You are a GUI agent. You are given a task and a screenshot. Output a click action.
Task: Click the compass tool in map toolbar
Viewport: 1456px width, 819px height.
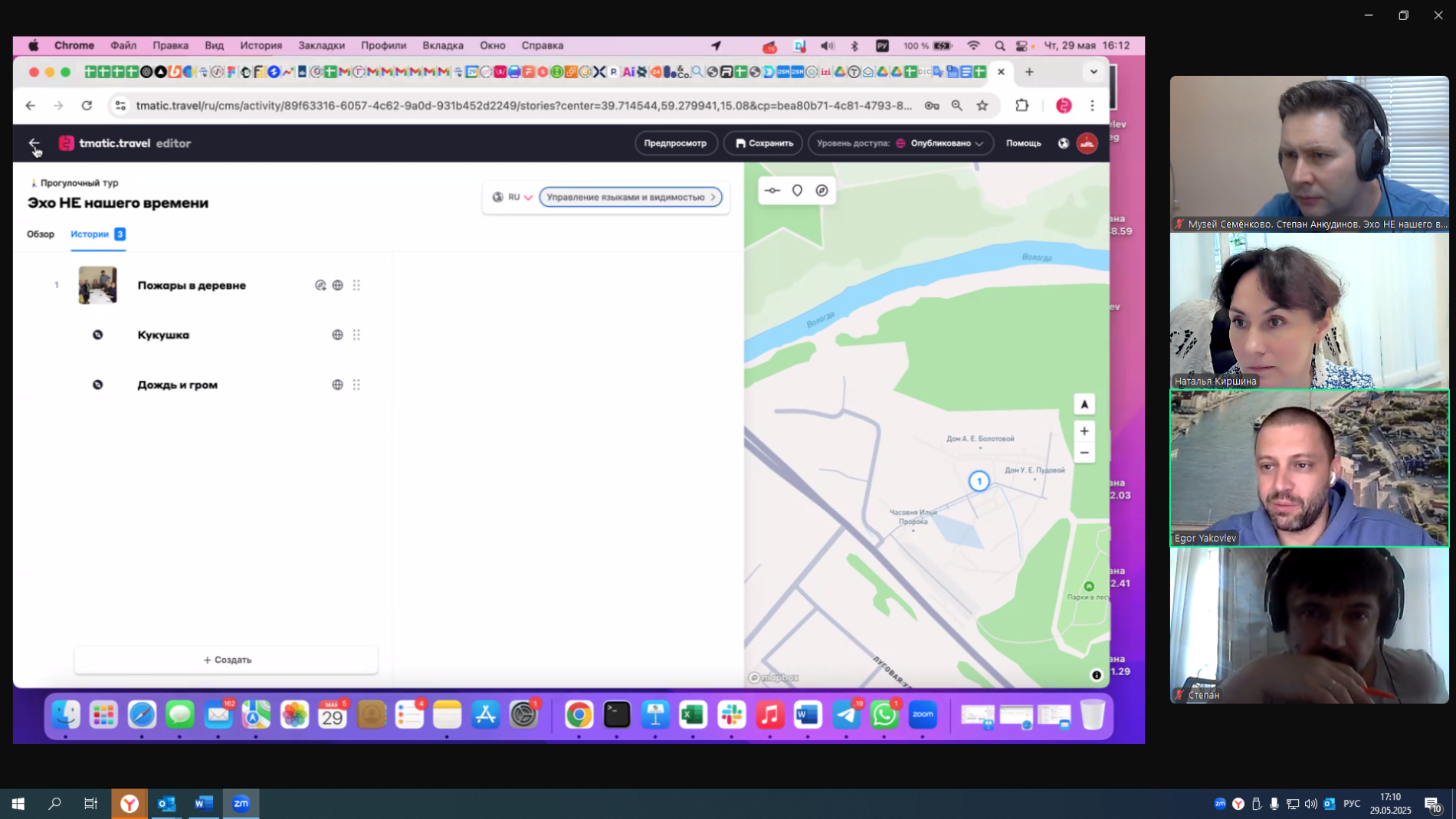(x=821, y=191)
